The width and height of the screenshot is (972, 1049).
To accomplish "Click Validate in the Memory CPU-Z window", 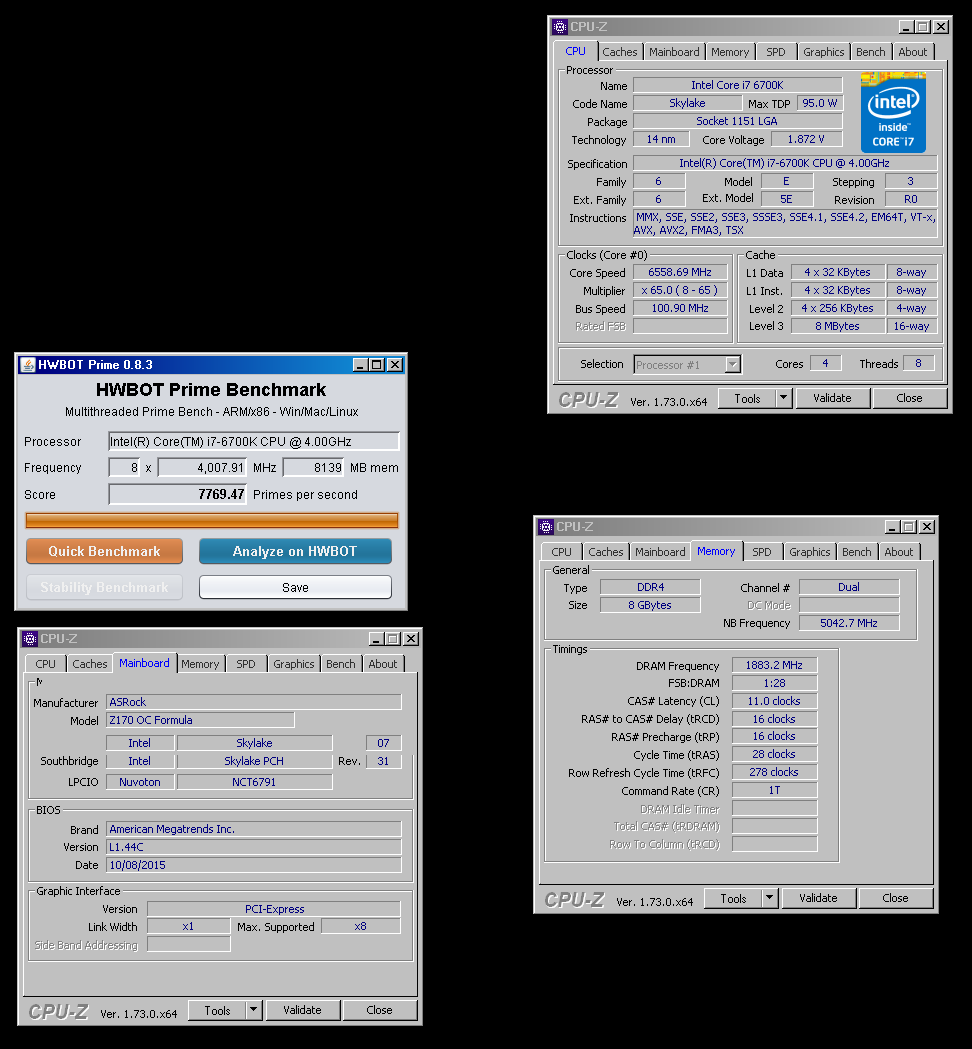I will point(818,898).
